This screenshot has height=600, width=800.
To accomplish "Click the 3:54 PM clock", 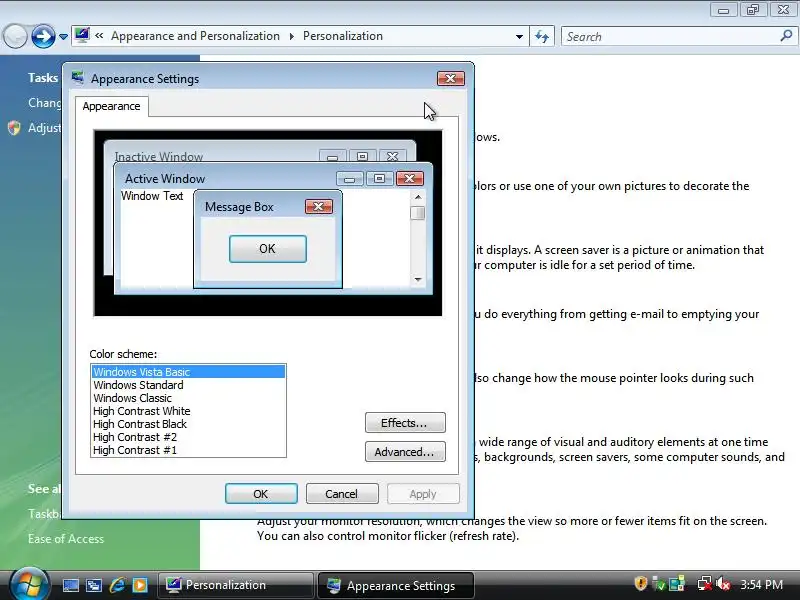I will pyautogui.click(x=761, y=584).
